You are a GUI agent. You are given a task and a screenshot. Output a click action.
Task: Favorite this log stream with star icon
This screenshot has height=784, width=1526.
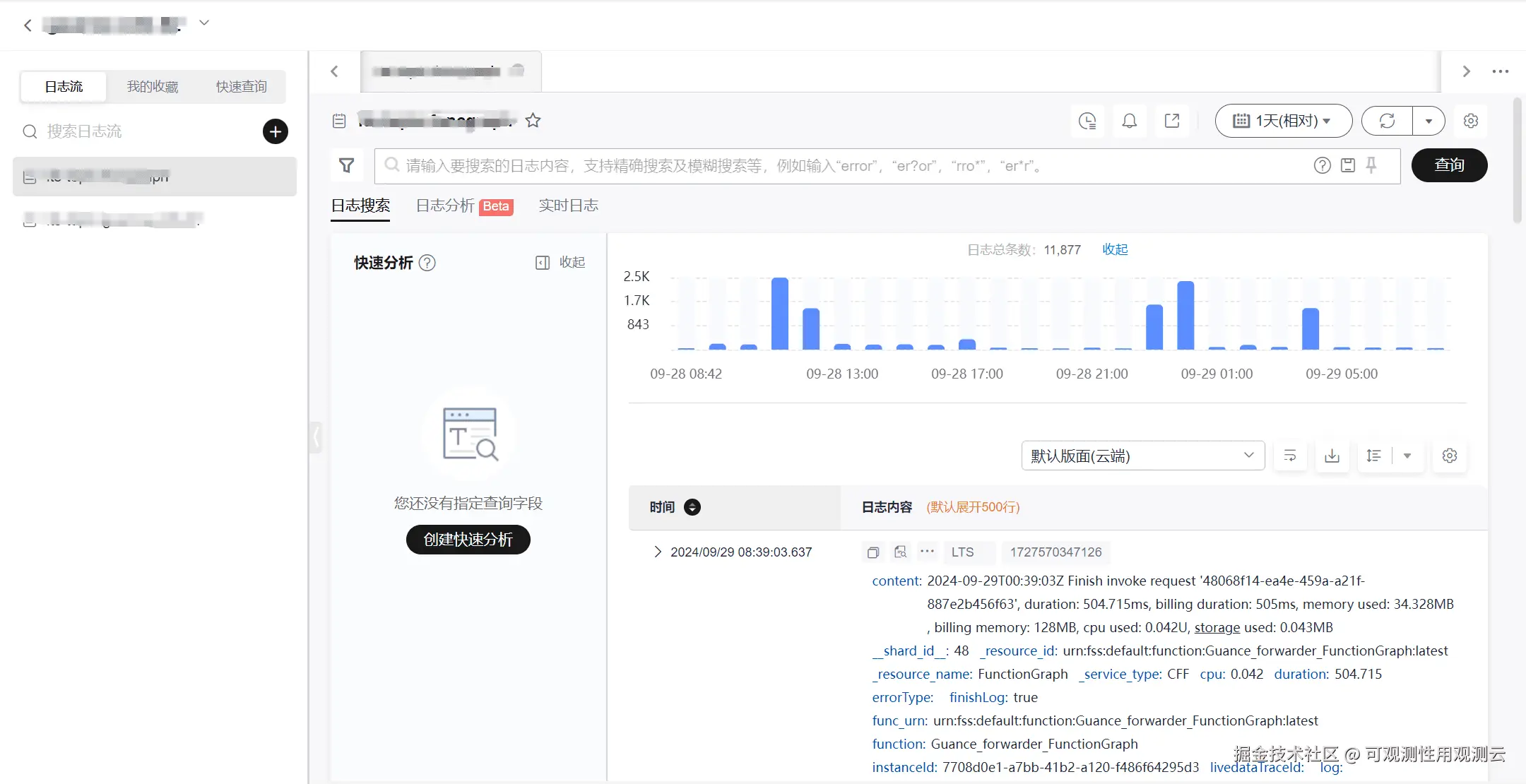(533, 121)
